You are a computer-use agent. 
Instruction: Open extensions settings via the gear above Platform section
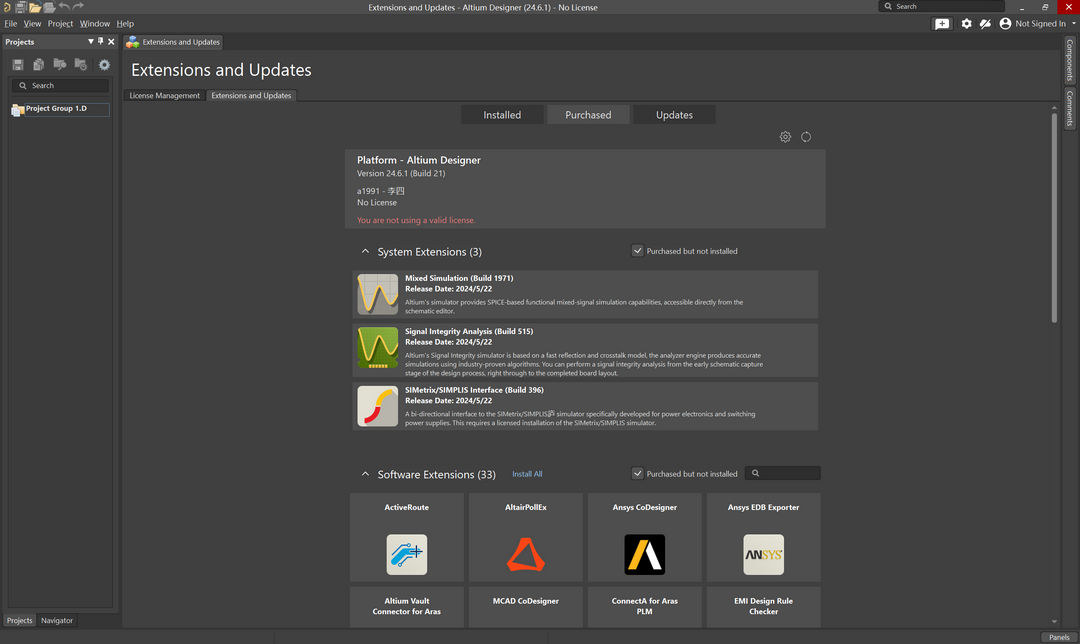(785, 136)
